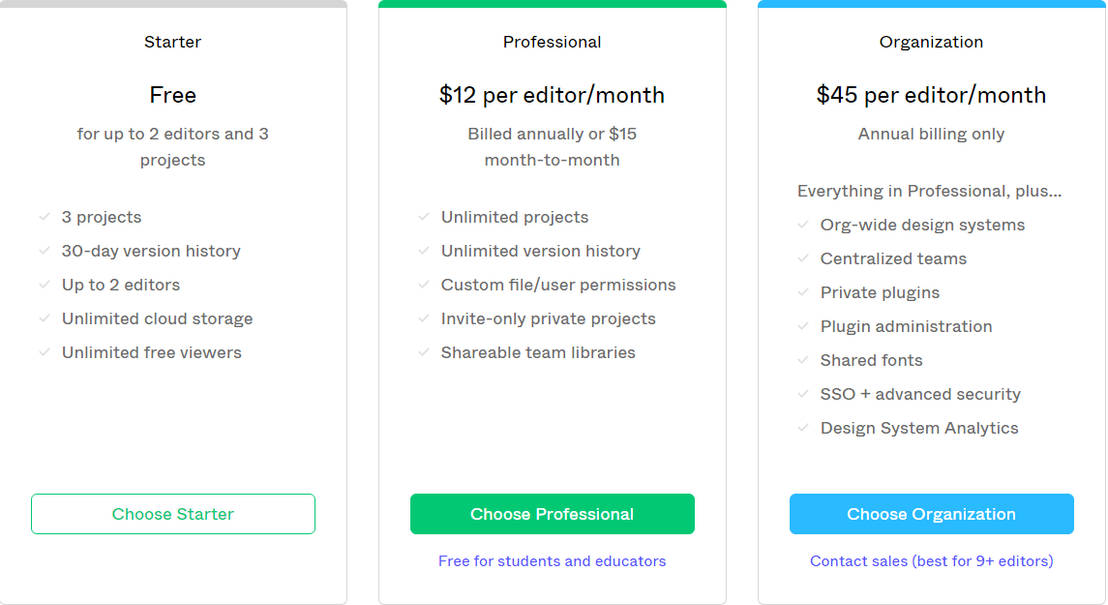Click checkmark next to 30-day version history

[x=44, y=251]
